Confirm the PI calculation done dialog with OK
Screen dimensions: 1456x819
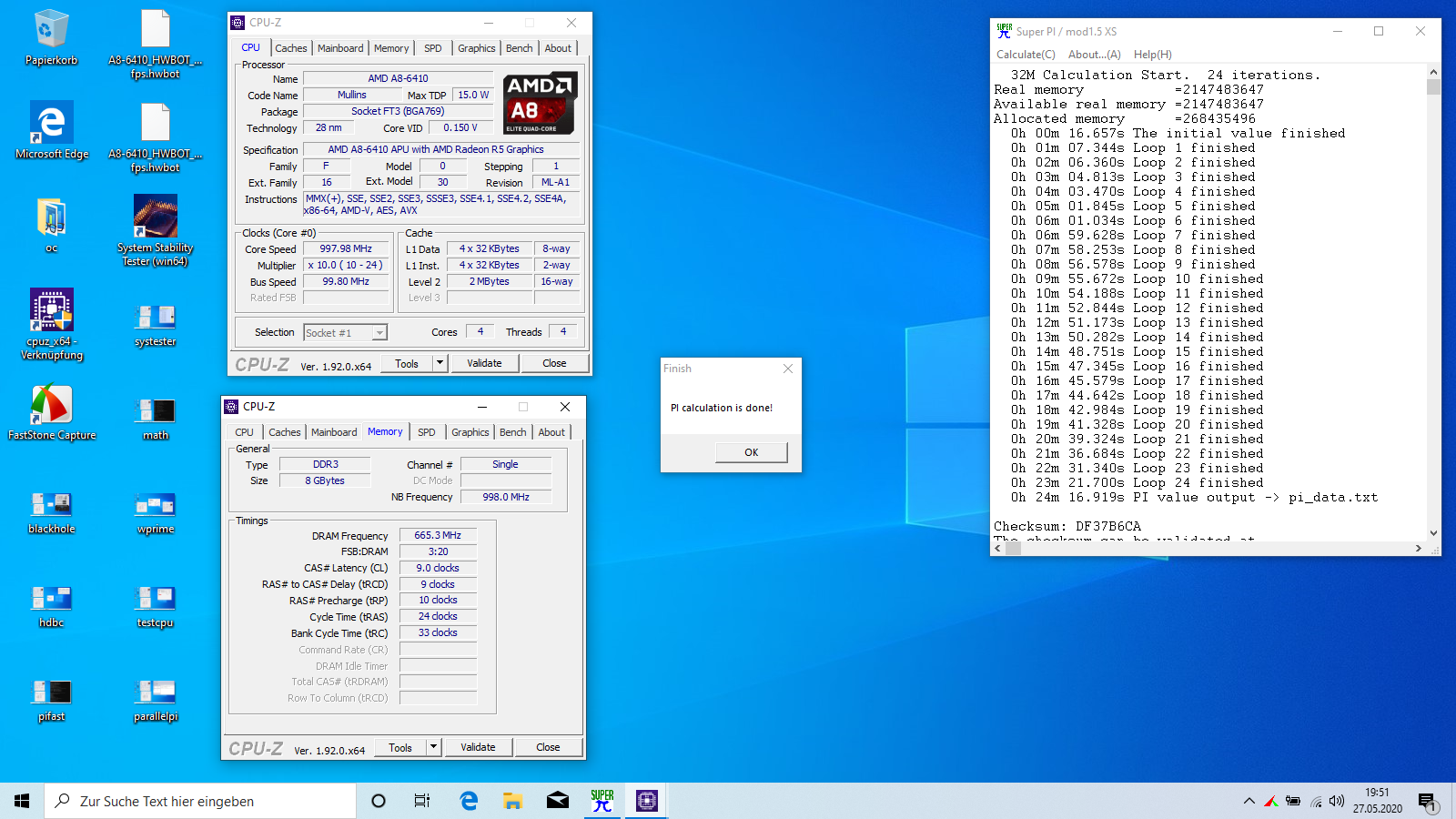(x=752, y=452)
